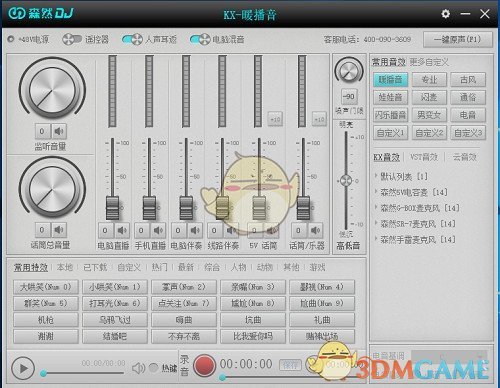This screenshot has width=500, height=388.
Task: Click the 话筒总音量 large knob
Action: [52, 189]
